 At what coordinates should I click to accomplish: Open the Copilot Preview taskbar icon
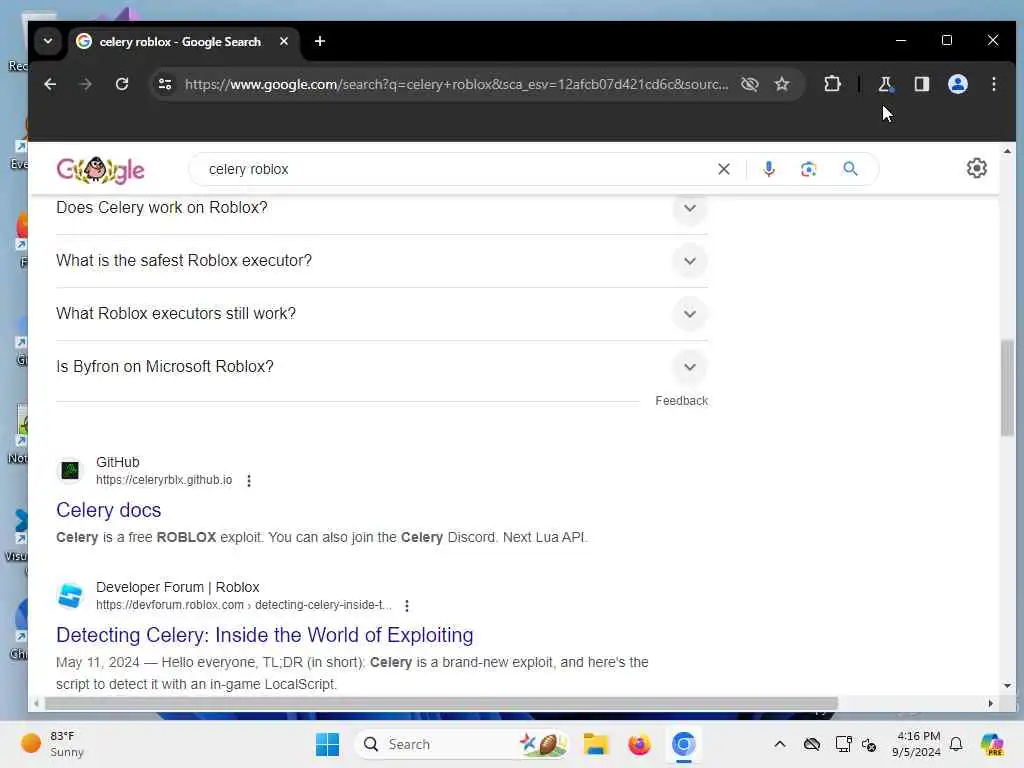992,744
